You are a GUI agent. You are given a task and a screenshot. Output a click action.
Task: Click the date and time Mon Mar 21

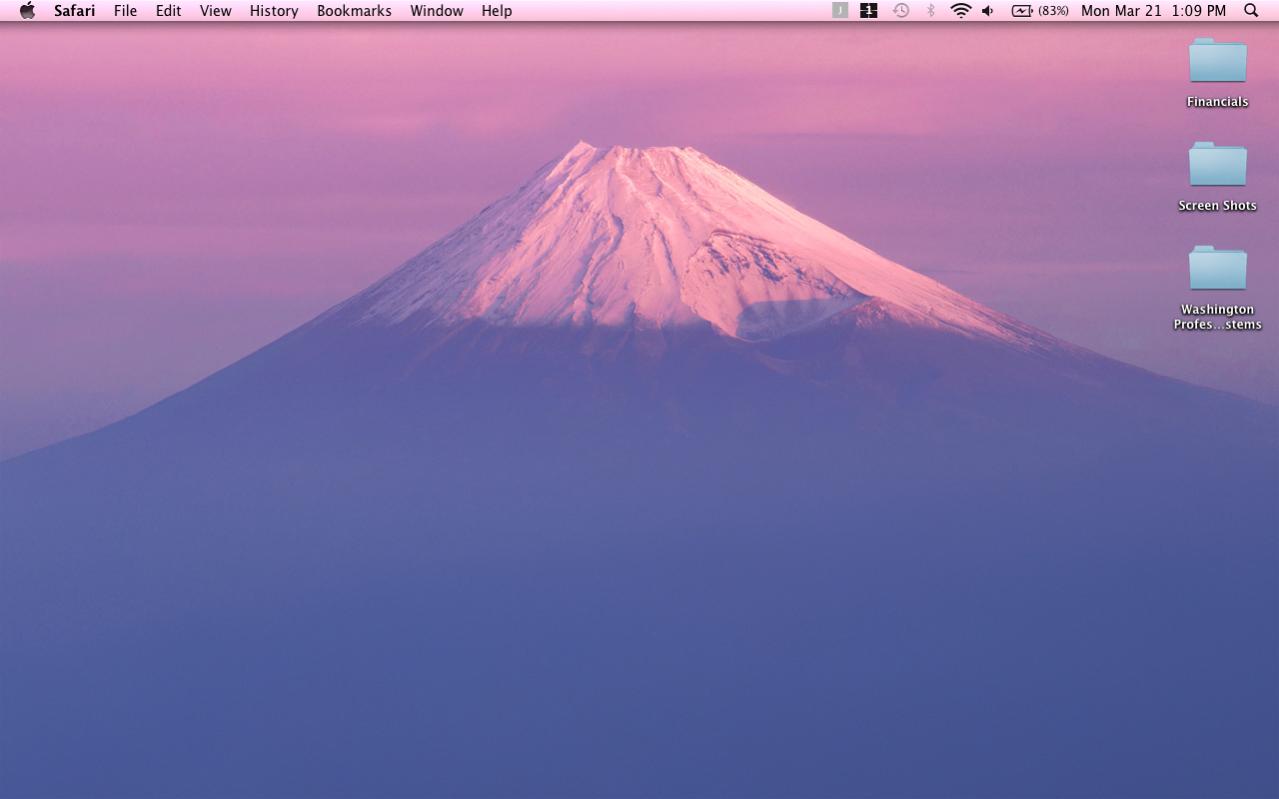[1153, 11]
